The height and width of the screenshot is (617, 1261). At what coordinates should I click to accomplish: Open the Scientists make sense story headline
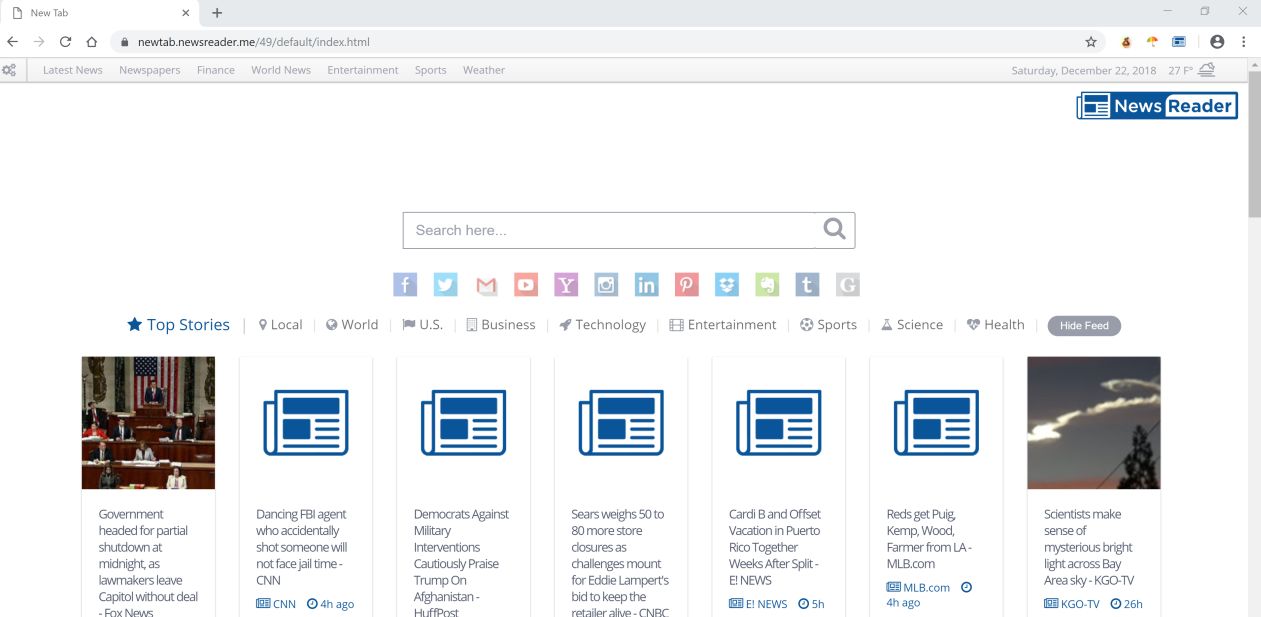[1089, 547]
